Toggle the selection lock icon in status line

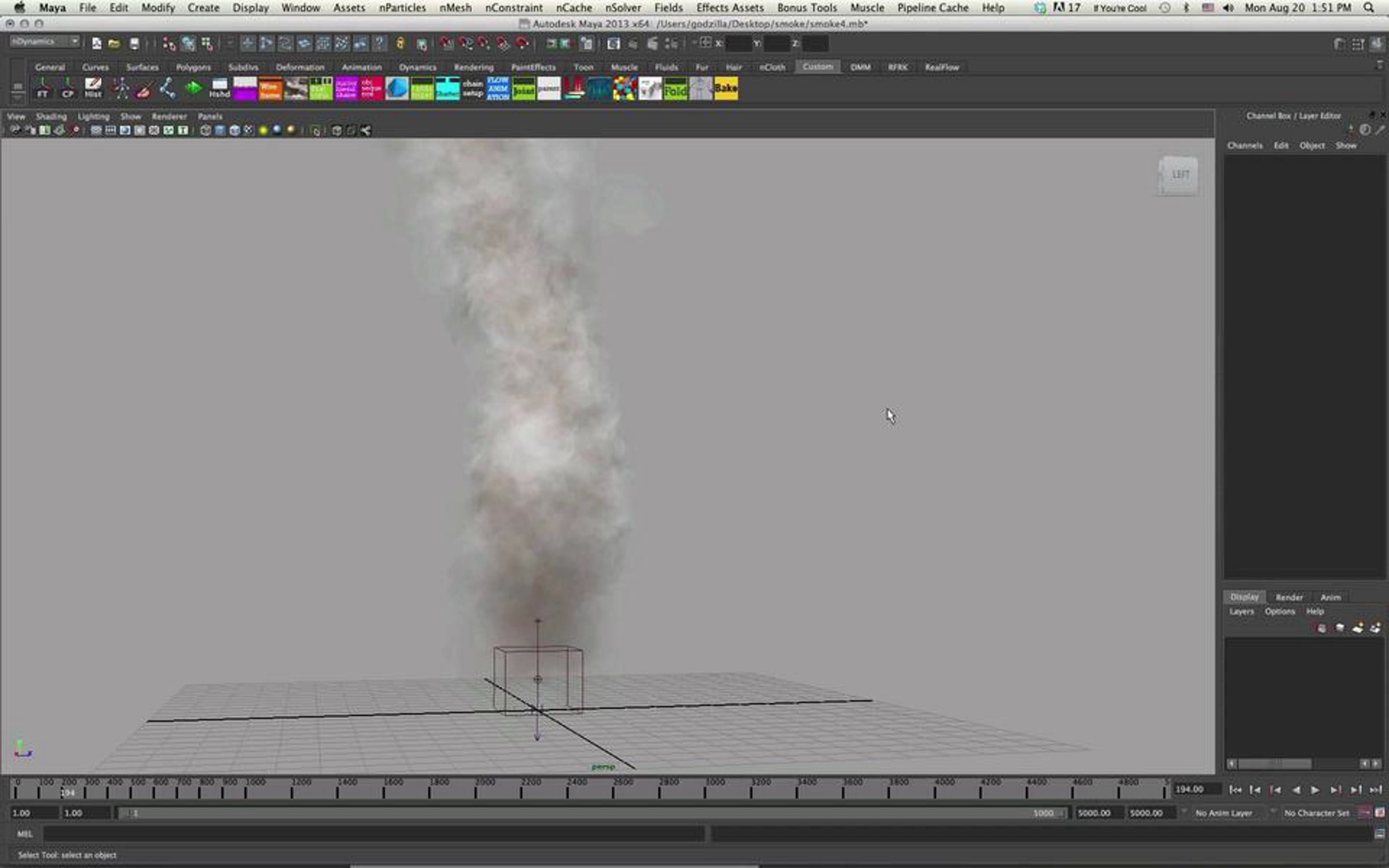pos(400,43)
